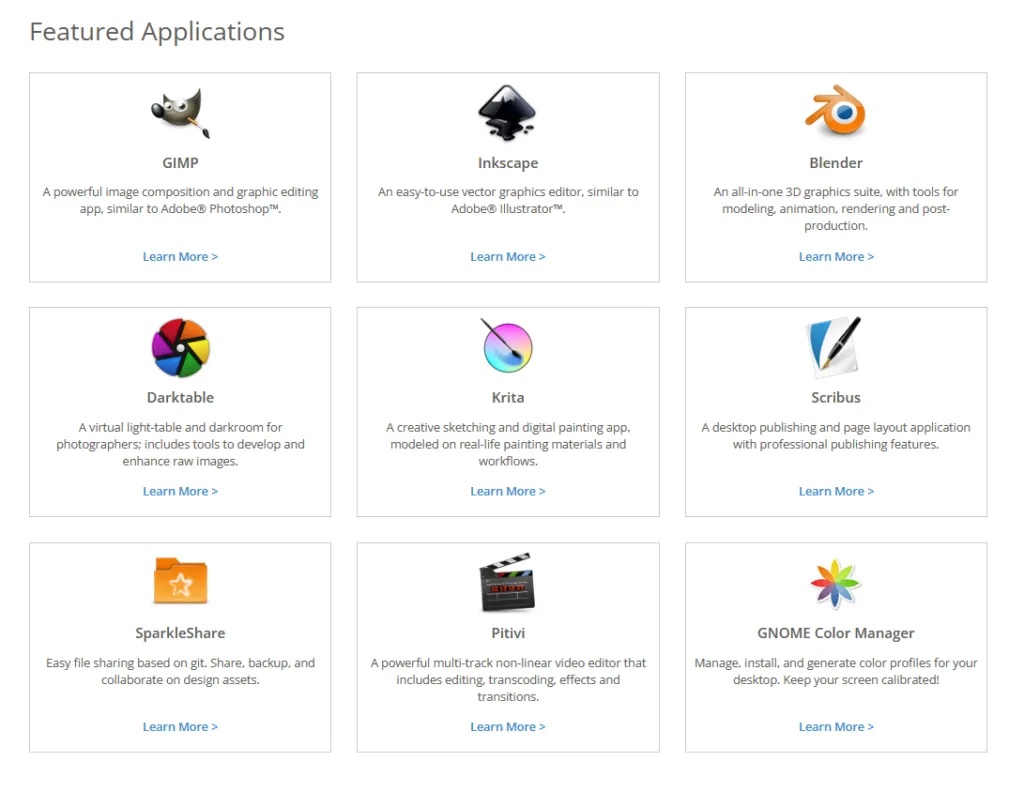Click the Featured Applications heading
Viewport: 1024px width, 792px height.
(157, 32)
